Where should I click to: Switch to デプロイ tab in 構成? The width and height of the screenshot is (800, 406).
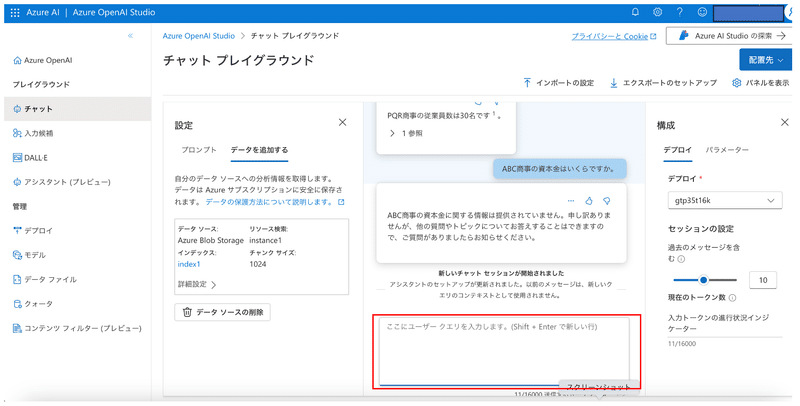tap(678, 150)
